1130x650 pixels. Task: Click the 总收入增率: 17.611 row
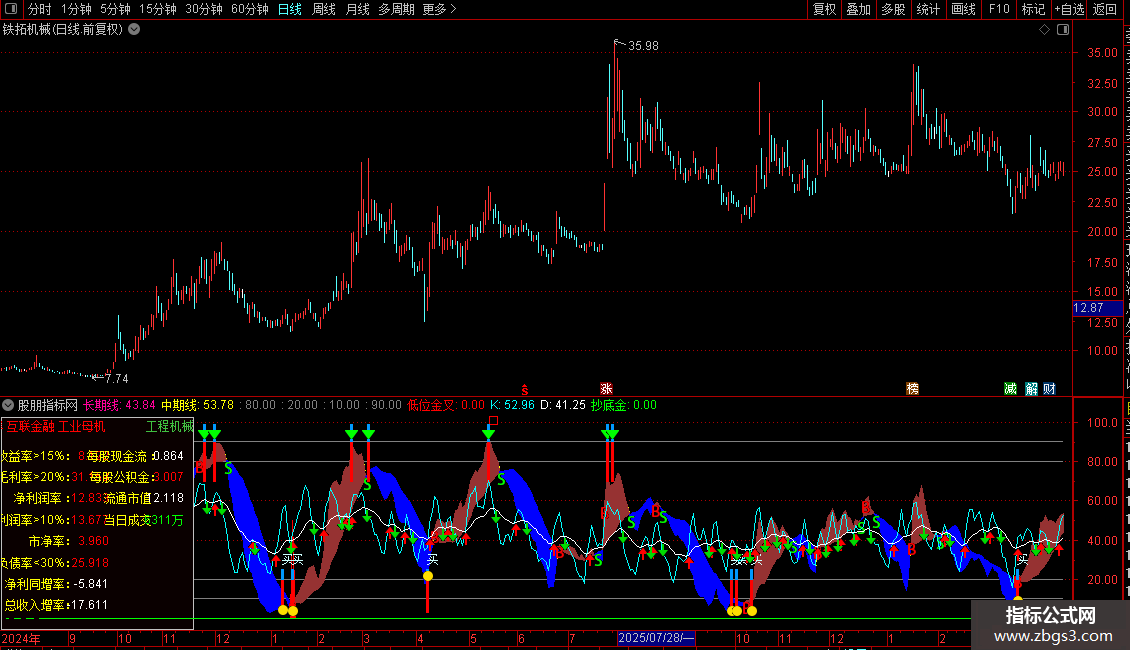tap(56, 605)
